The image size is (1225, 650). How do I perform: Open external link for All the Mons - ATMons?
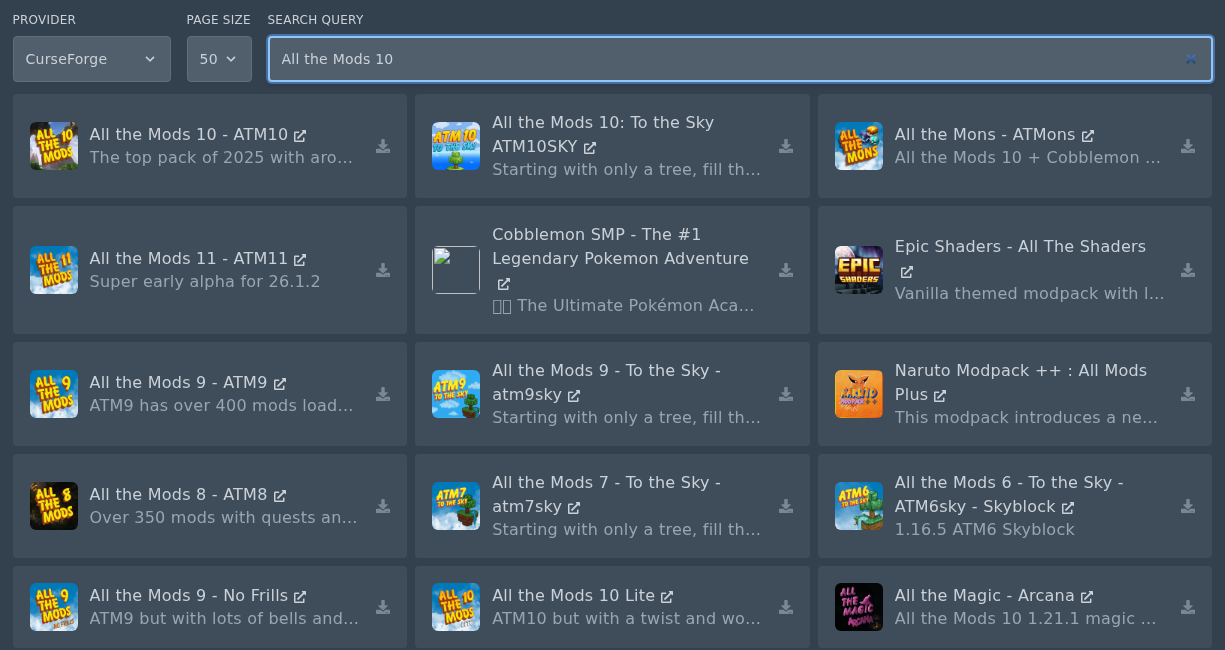[x=1088, y=136]
